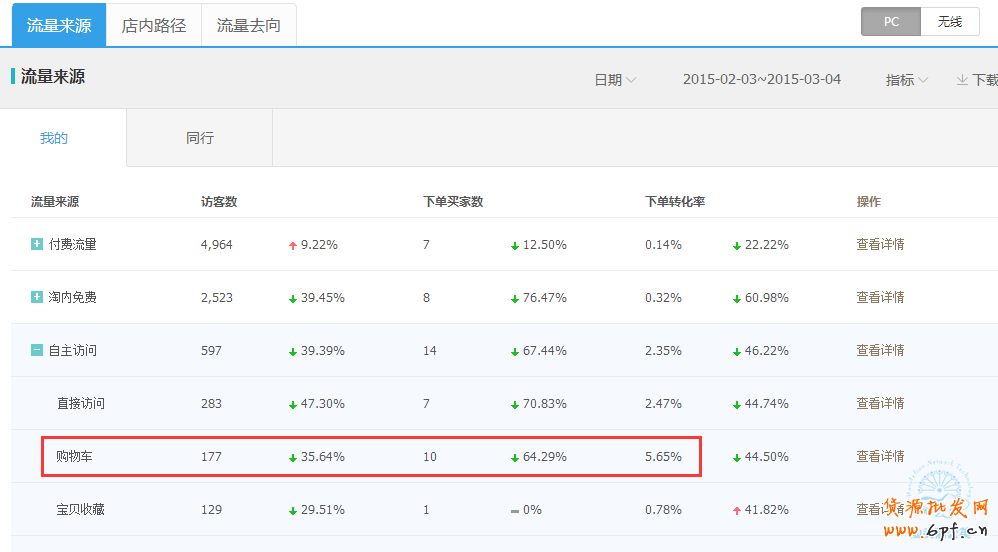Select the 我的 tab
The width and height of the screenshot is (998, 552).
tap(54, 138)
